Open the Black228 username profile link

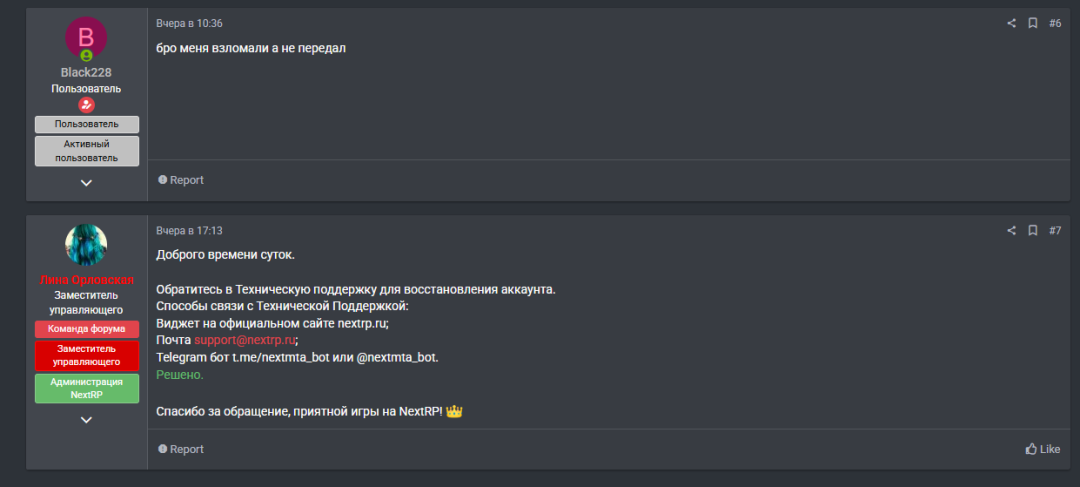pos(86,72)
